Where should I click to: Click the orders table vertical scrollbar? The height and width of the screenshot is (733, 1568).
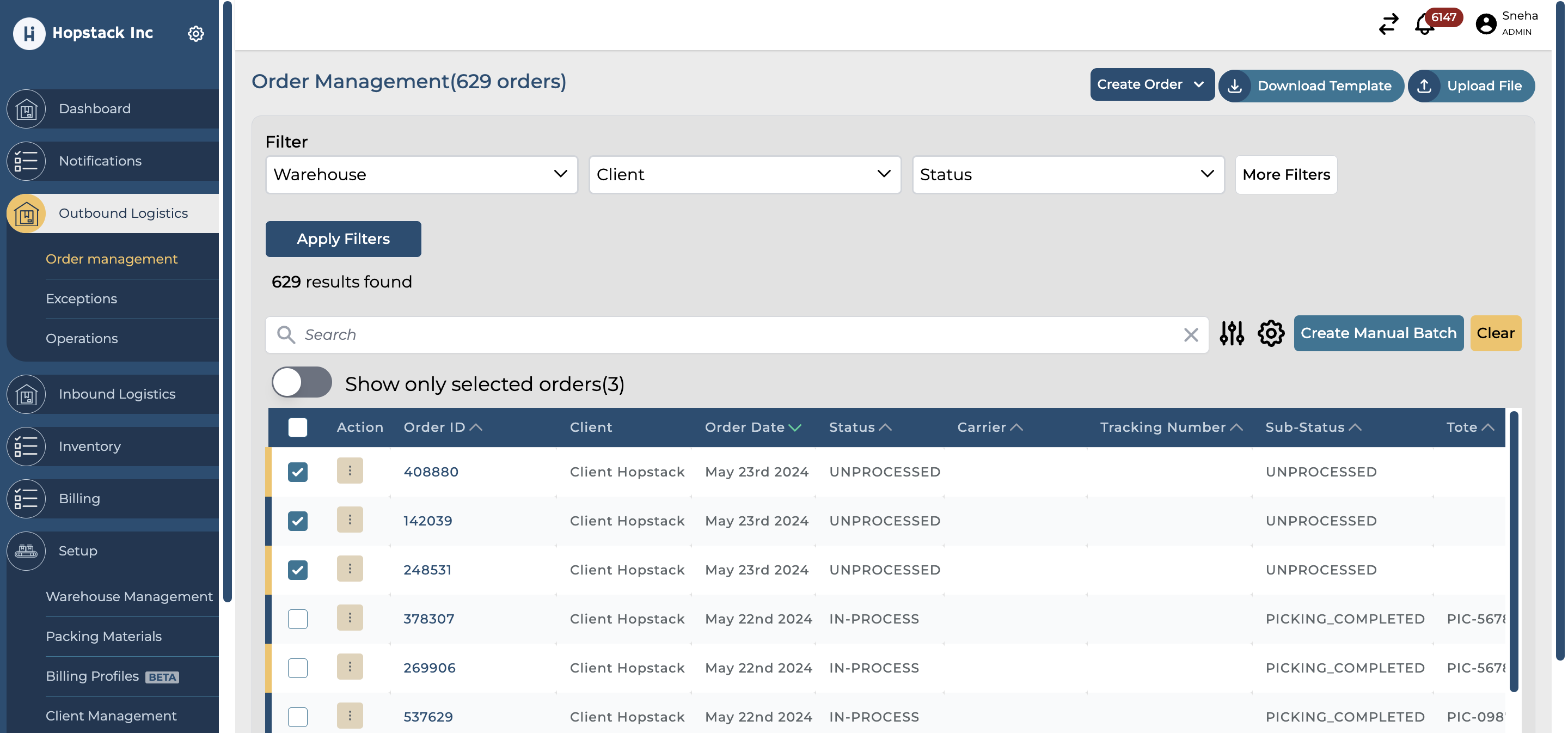pos(1513,551)
